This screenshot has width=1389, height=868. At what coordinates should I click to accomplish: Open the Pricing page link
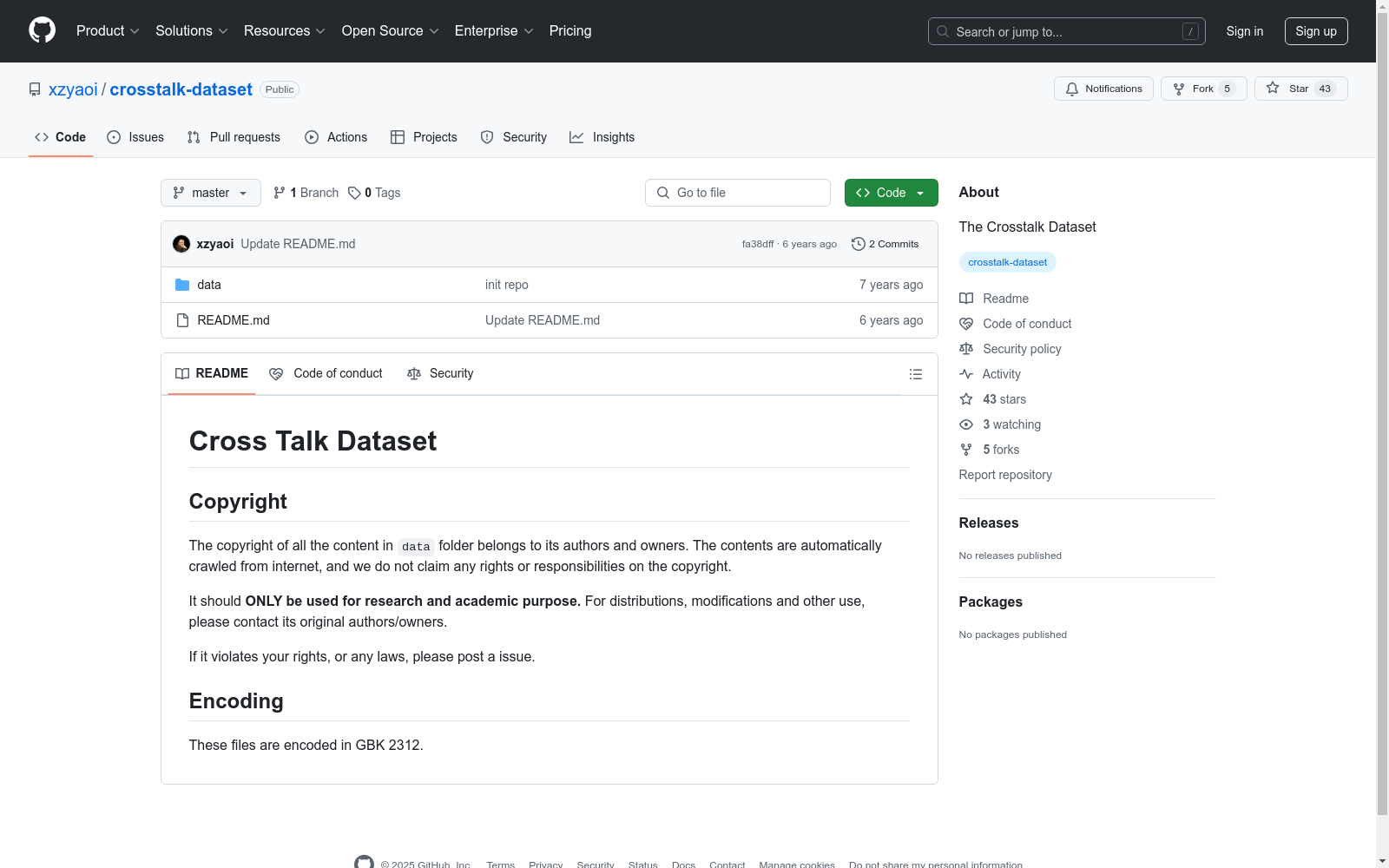570,30
